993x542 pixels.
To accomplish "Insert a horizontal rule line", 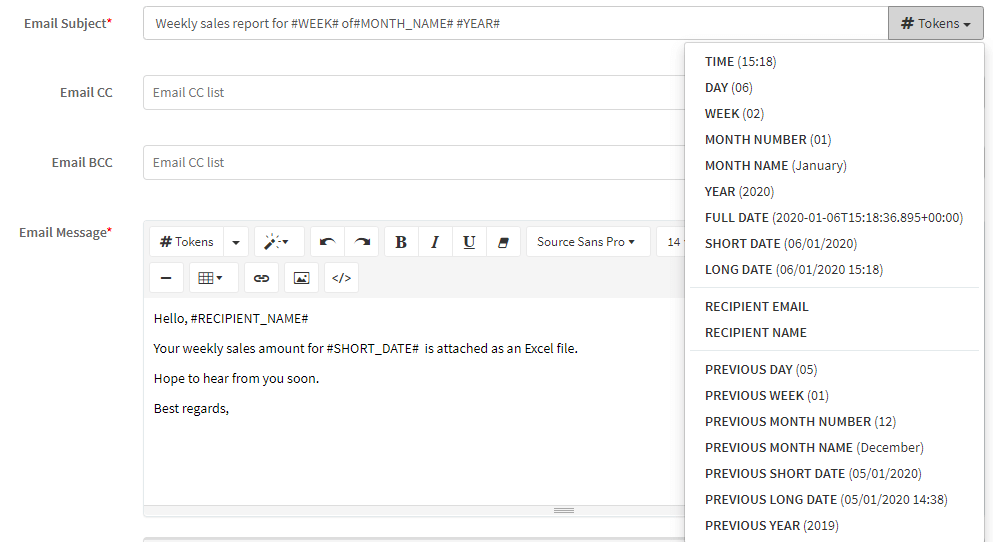I will click(x=166, y=278).
